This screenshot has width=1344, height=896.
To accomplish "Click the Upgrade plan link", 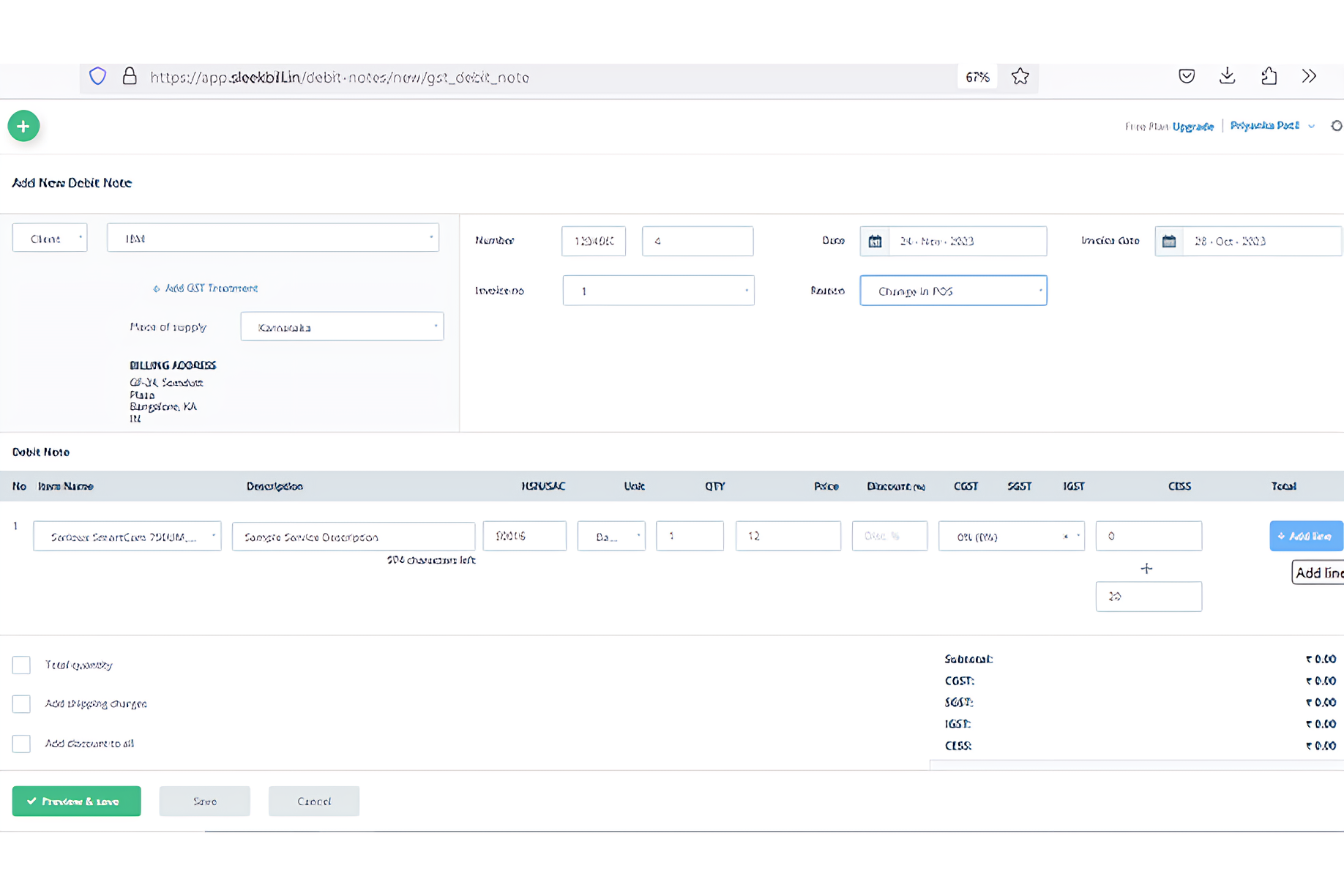I will 1192,126.
